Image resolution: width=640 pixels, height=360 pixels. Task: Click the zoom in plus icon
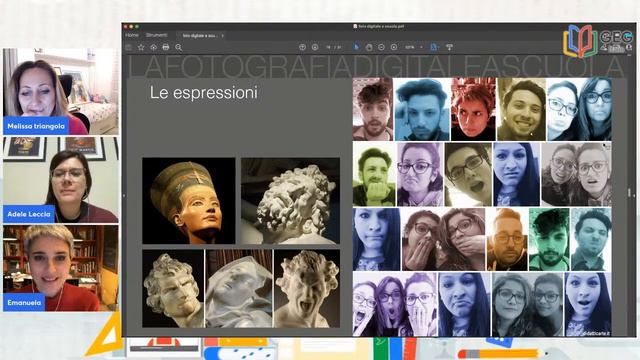(x=394, y=47)
